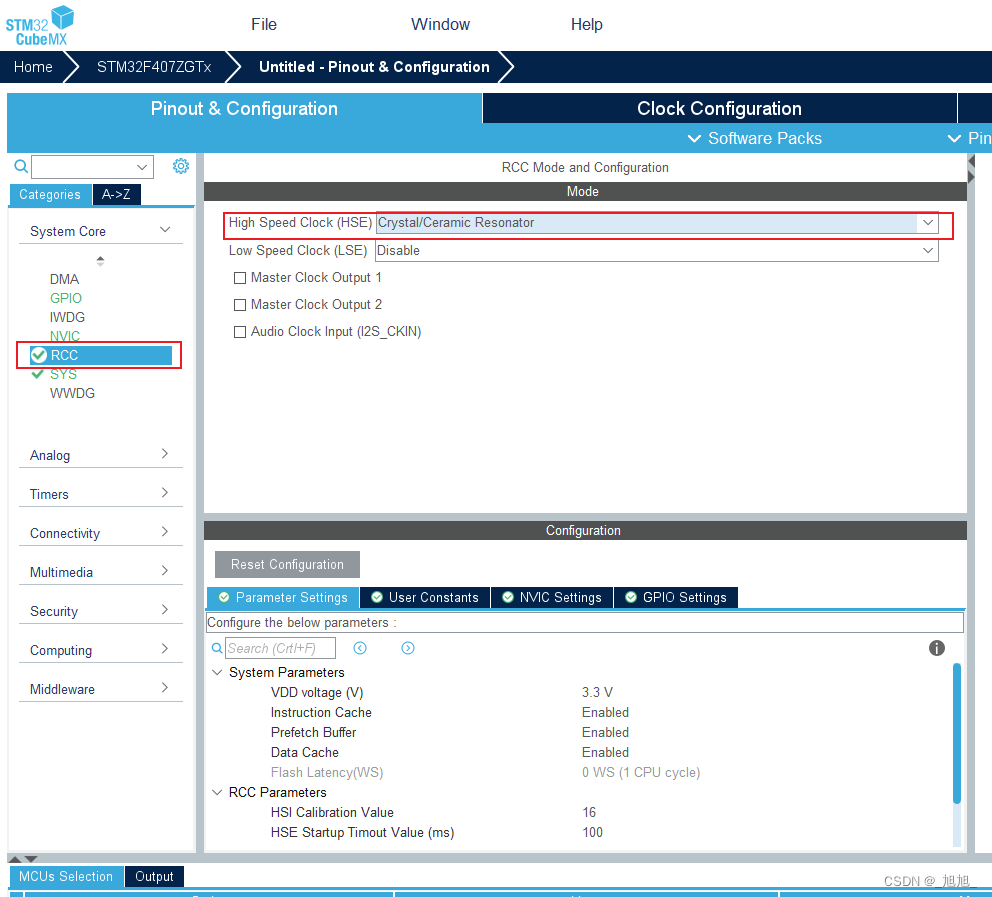
Task: Click Prefetch Buffer Enabled value
Action: 605,732
